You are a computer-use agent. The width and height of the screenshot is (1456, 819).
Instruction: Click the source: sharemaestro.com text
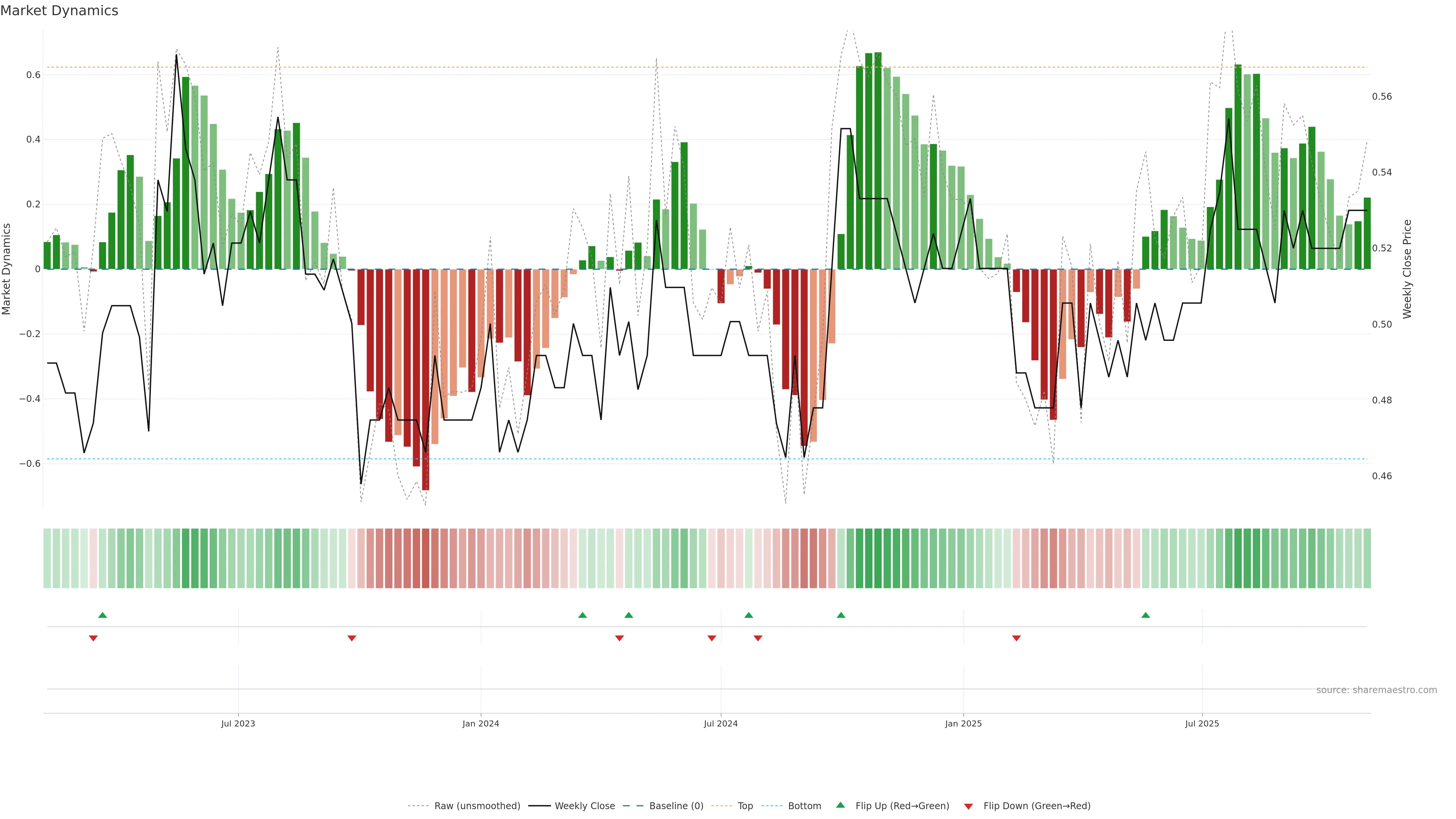click(x=1376, y=690)
